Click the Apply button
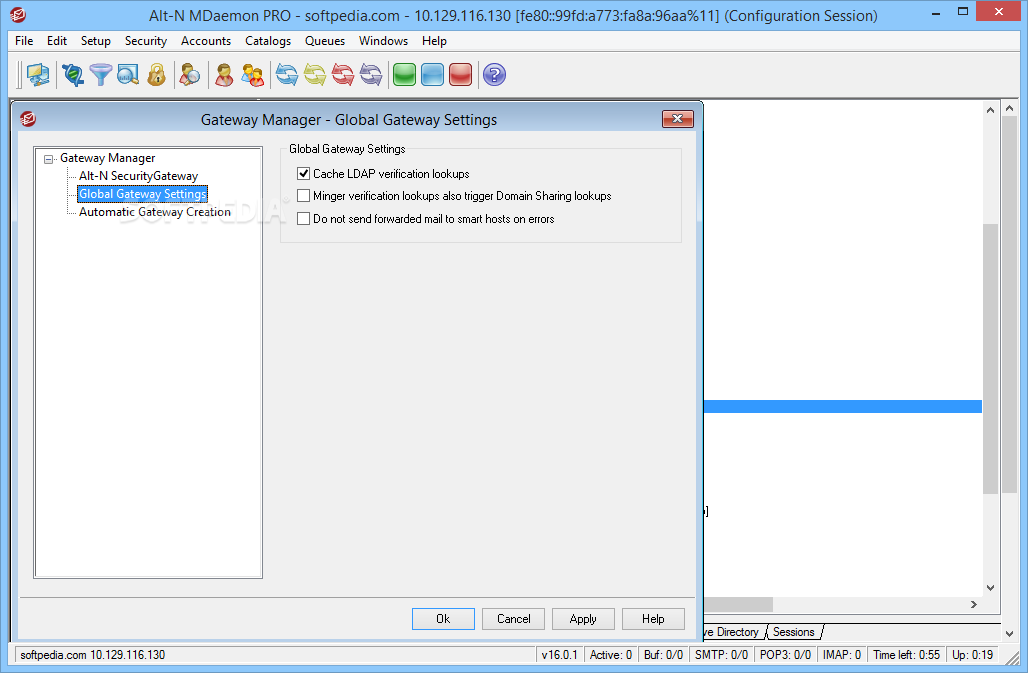This screenshot has width=1028, height=673. pos(583,619)
